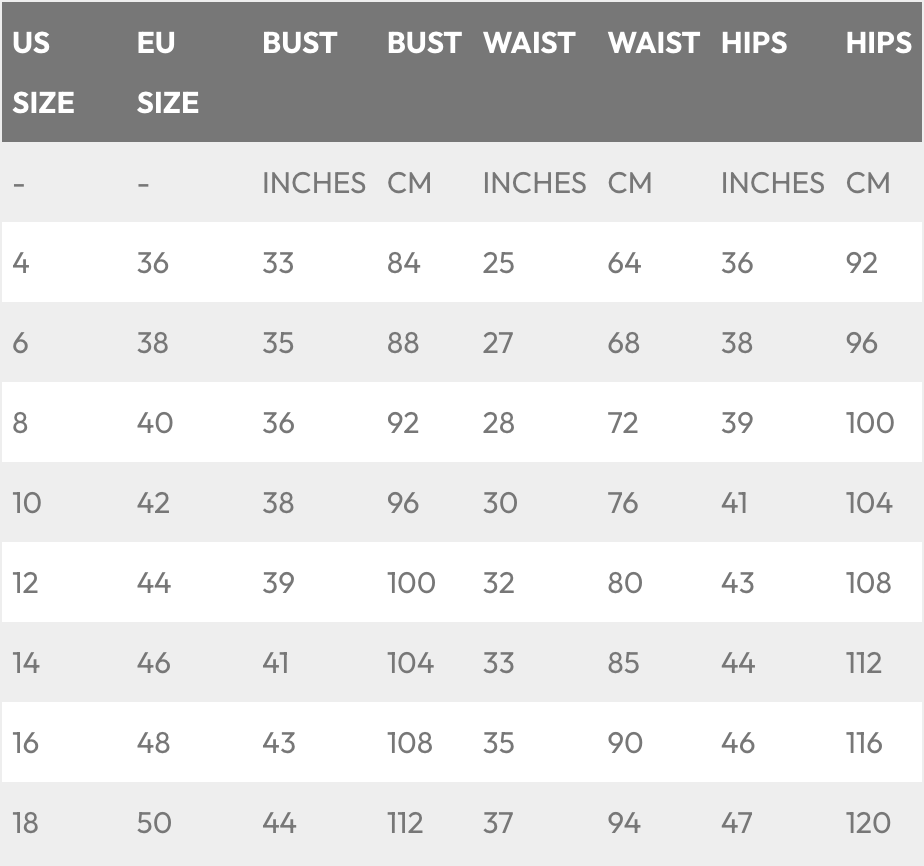Select hips 108 cm cell

pyautogui.click(x=868, y=583)
